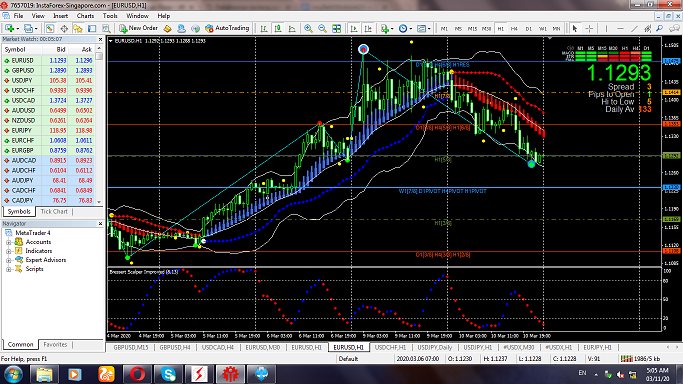Switch to the Tick Chart tab

(54, 212)
